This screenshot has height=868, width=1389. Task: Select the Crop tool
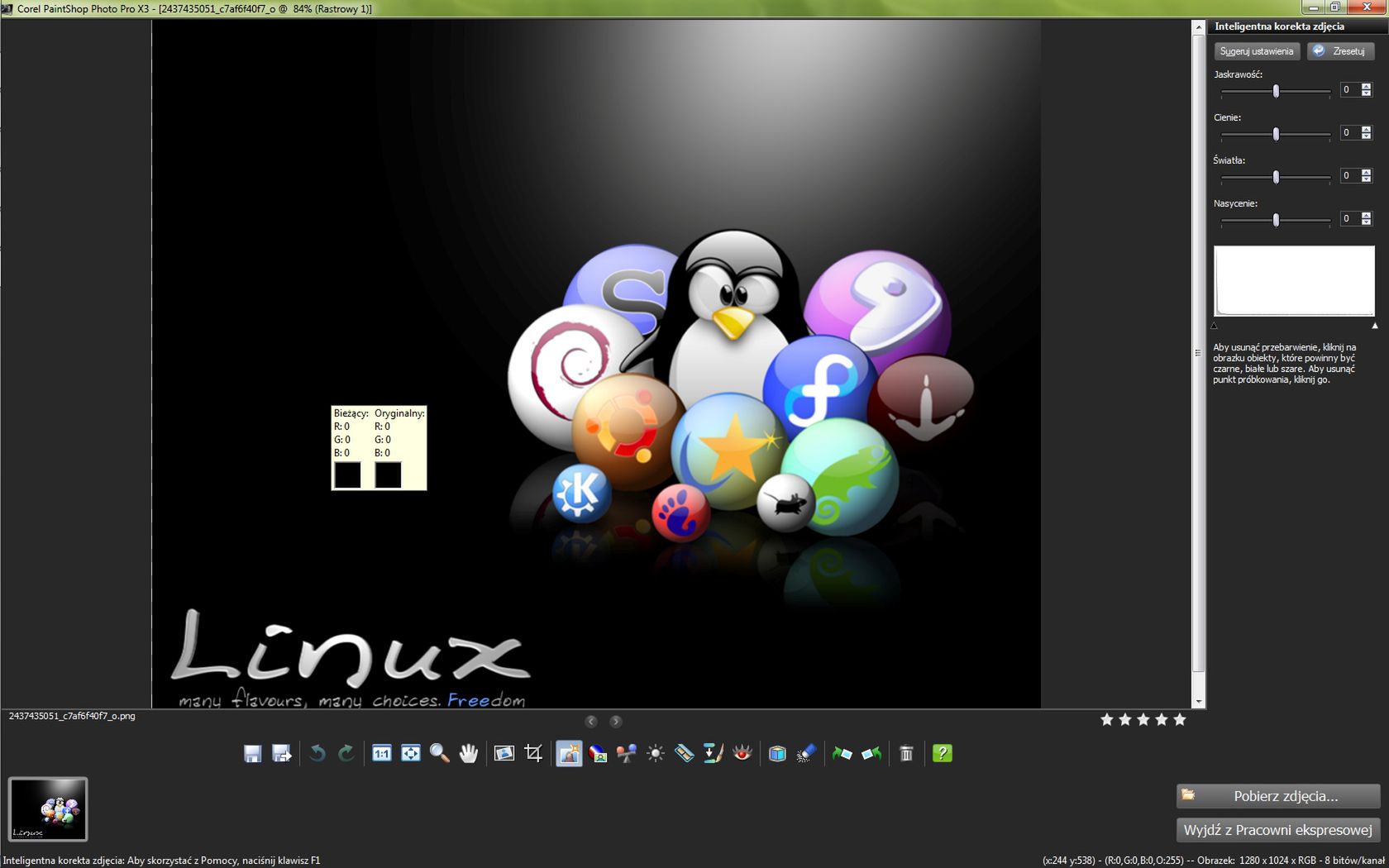pos(533,753)
